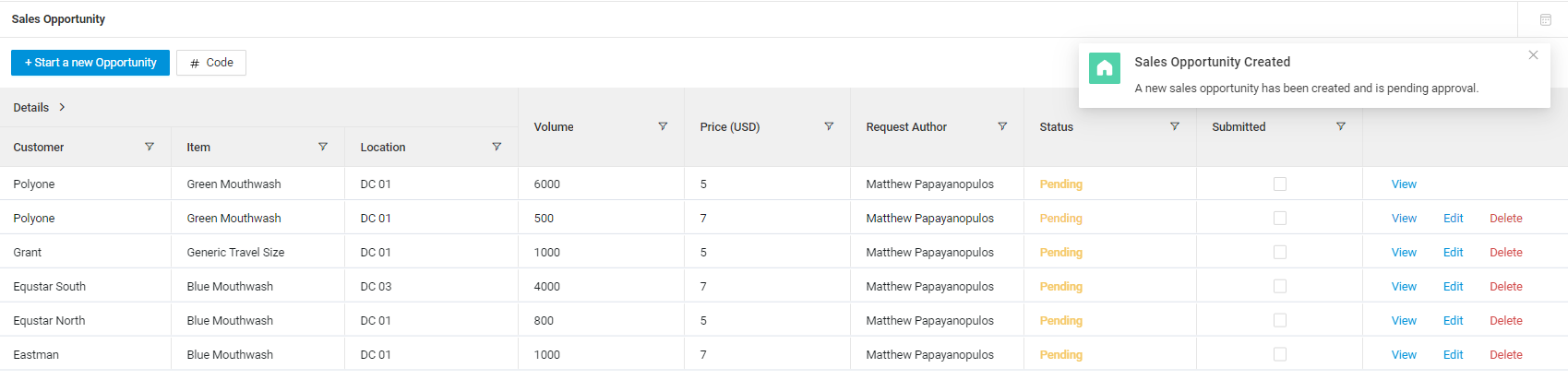Viewport: 1568px width, 380px height.
Task: Open the Item column filter icon
Action: tap(323, 147)
